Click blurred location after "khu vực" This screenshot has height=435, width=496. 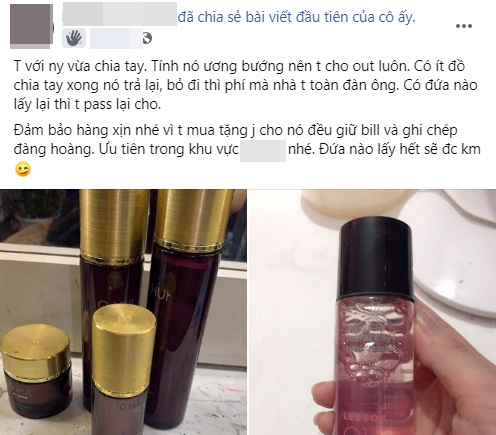coord(263,151)
